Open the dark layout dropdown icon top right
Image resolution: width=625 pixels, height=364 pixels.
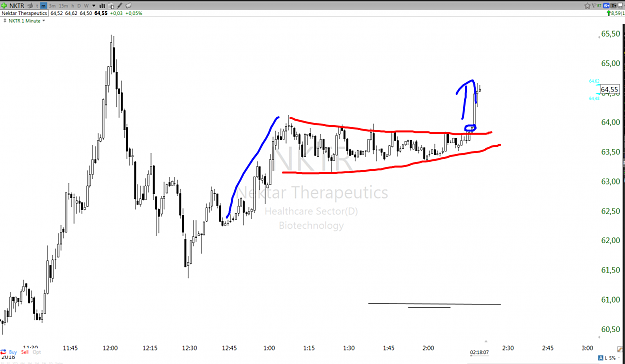[x=613, y=6]
